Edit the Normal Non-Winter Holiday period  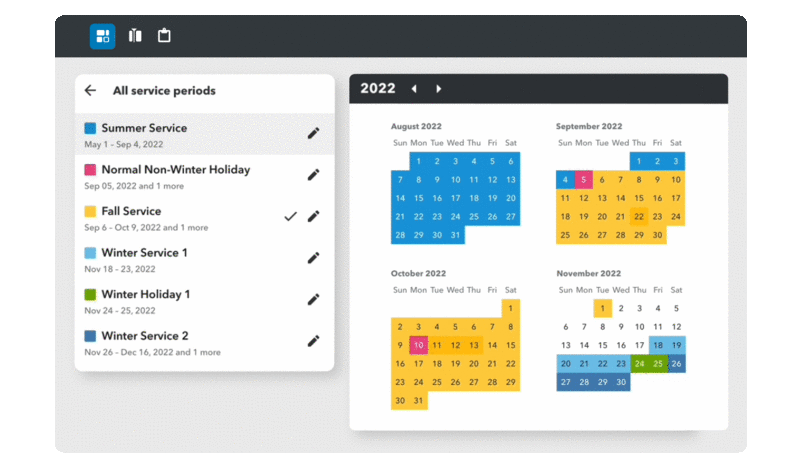(313, 175)
